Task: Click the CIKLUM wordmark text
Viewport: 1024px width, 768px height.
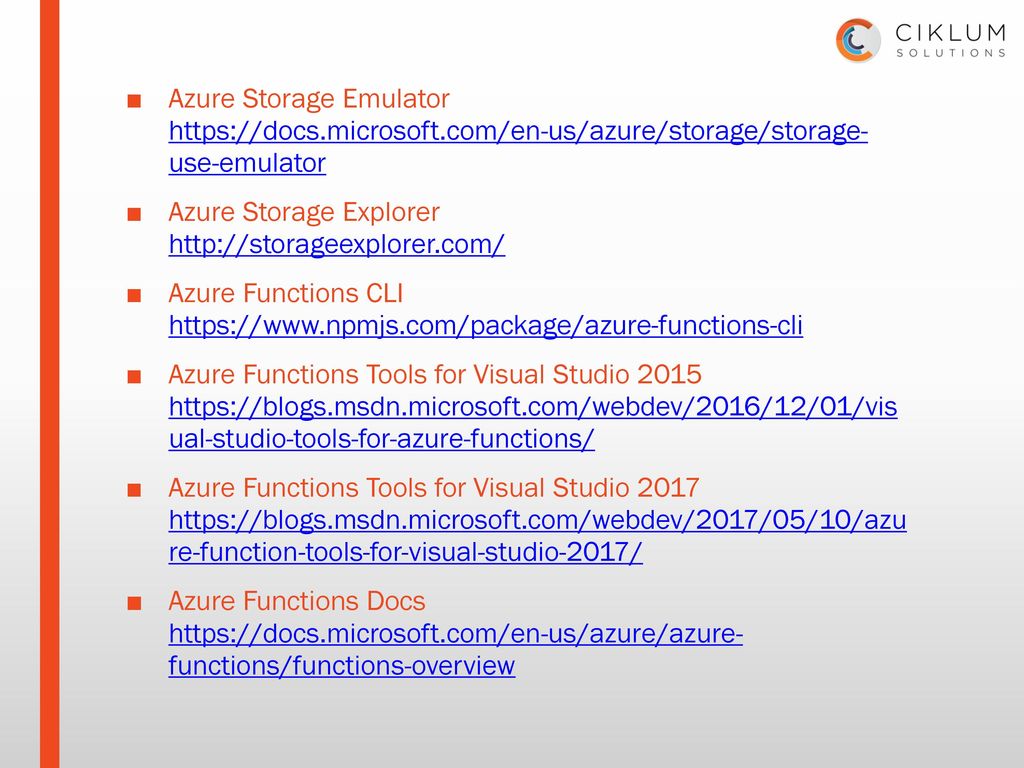Action: point(951,33)
